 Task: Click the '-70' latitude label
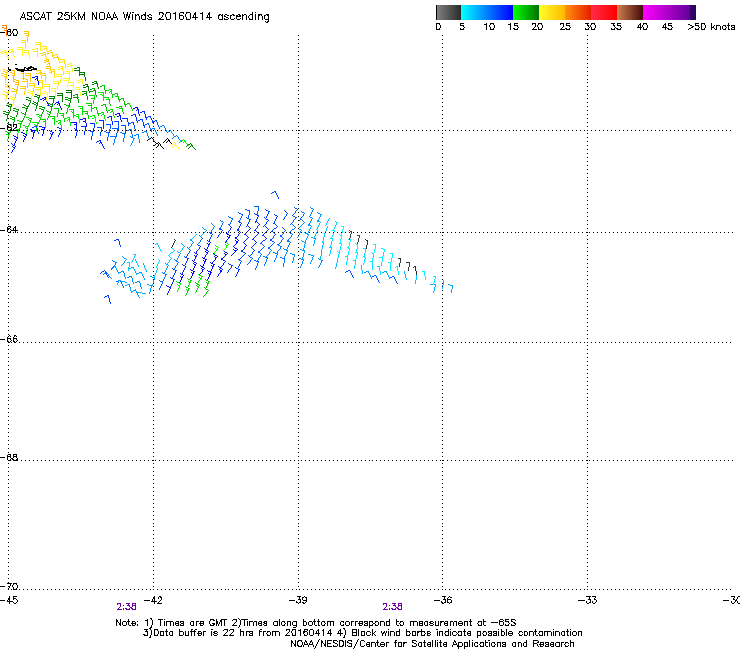[x=9, y=587]
